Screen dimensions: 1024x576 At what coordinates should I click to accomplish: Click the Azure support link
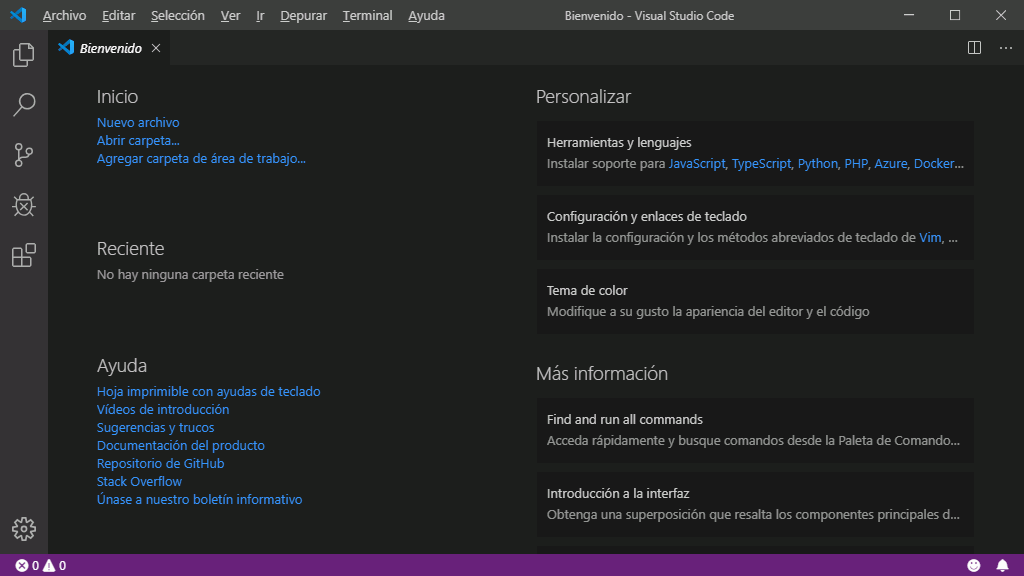click(890, 163)
